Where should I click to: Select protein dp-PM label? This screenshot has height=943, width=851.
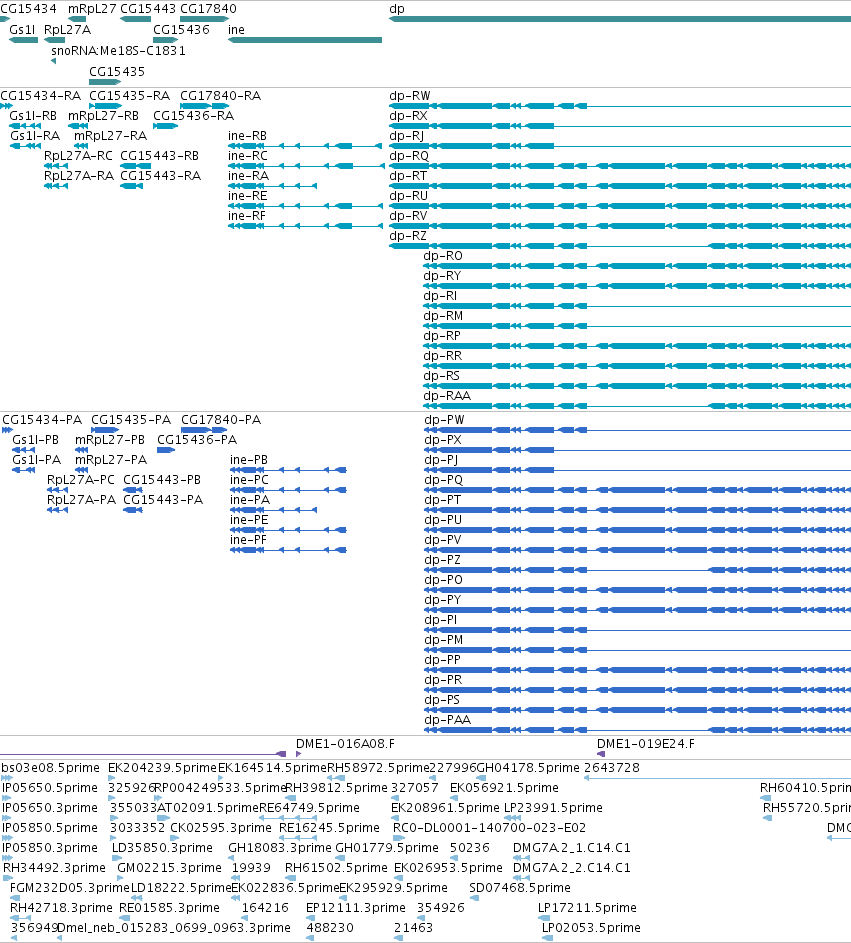point(443,640)
